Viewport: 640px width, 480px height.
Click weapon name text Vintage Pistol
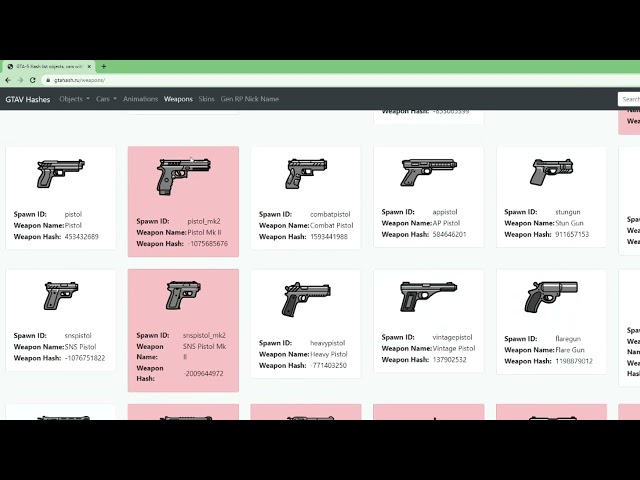click(454, 349)
